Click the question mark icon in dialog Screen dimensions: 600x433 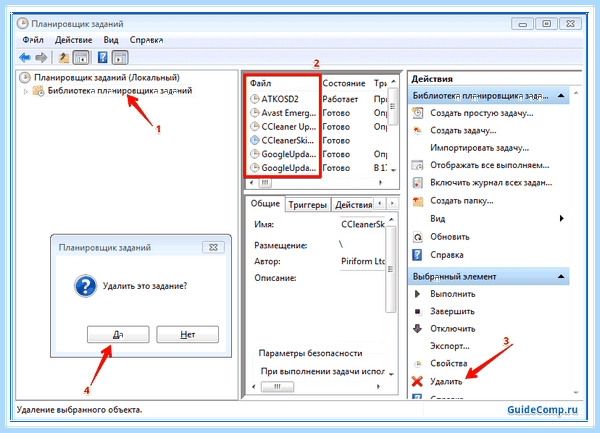[85, 286]
